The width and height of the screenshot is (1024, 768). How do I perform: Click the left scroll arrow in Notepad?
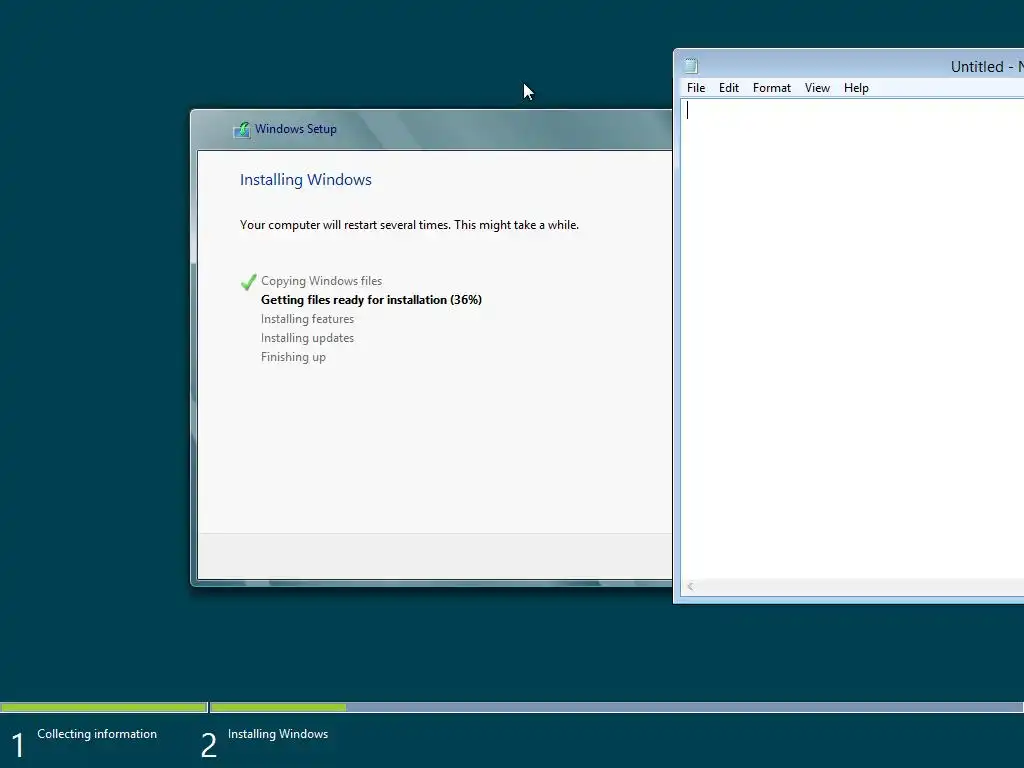click(690, 586)
